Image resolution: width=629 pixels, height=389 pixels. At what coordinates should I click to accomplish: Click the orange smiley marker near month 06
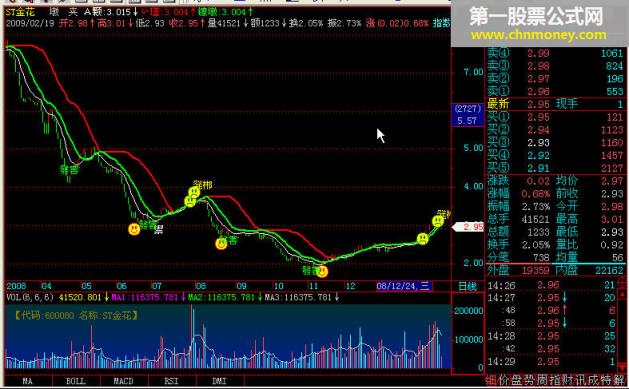pos(134,229)
